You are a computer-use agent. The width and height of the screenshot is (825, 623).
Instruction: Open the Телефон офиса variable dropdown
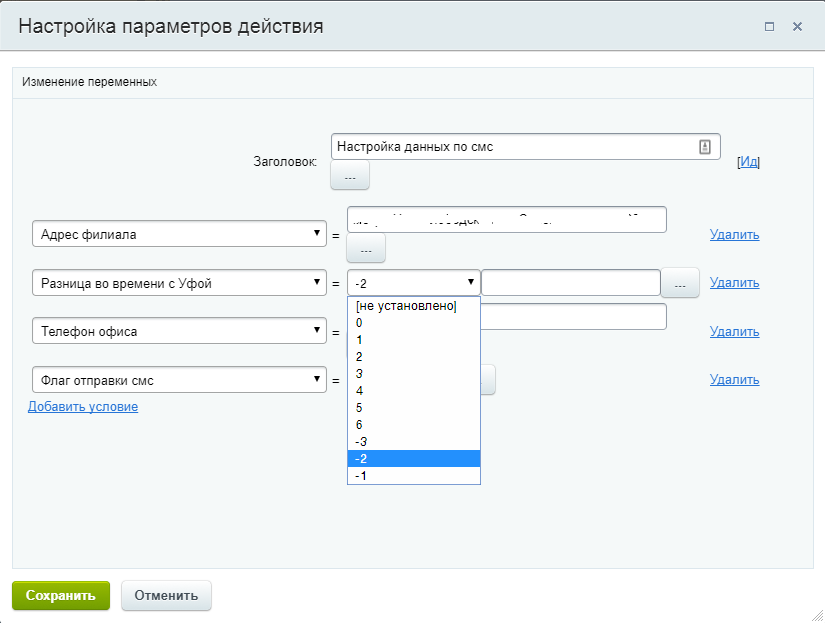179,331
